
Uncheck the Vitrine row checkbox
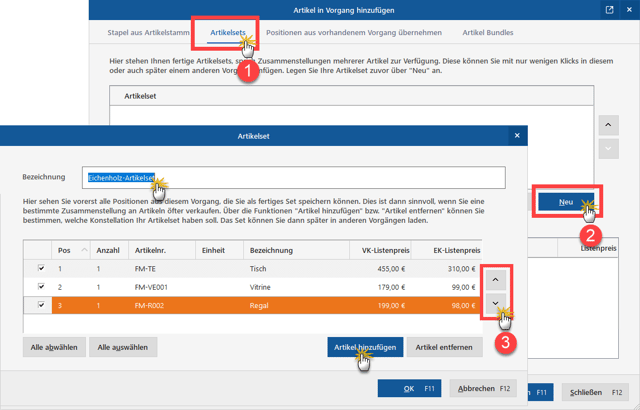tap(41, 287)
